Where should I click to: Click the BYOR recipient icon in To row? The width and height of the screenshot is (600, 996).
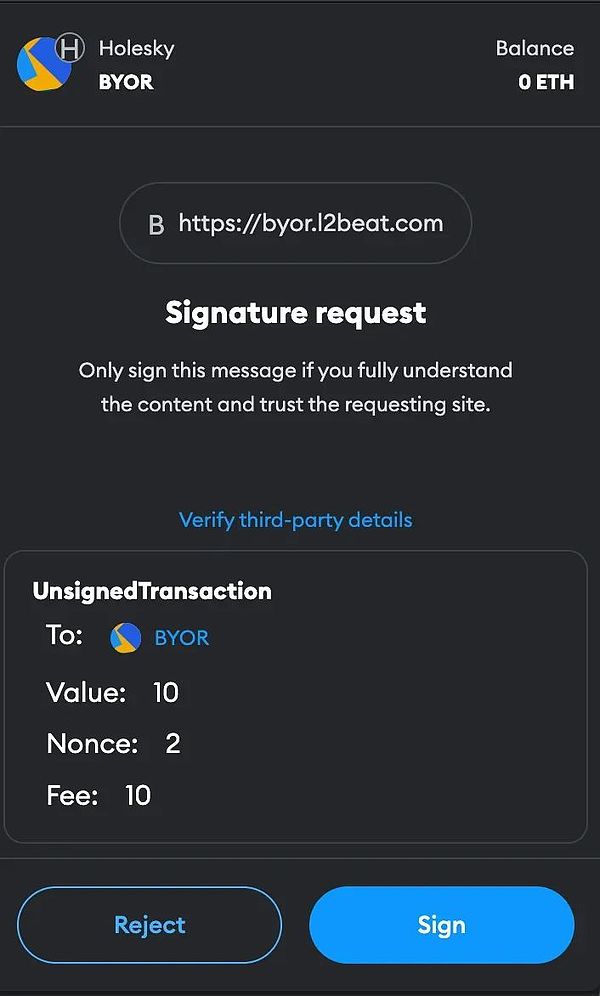pos(125,637)
